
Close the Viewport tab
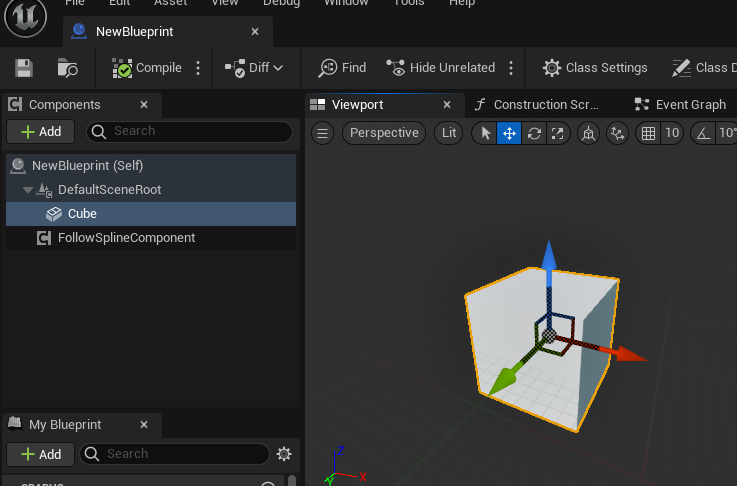447,105
